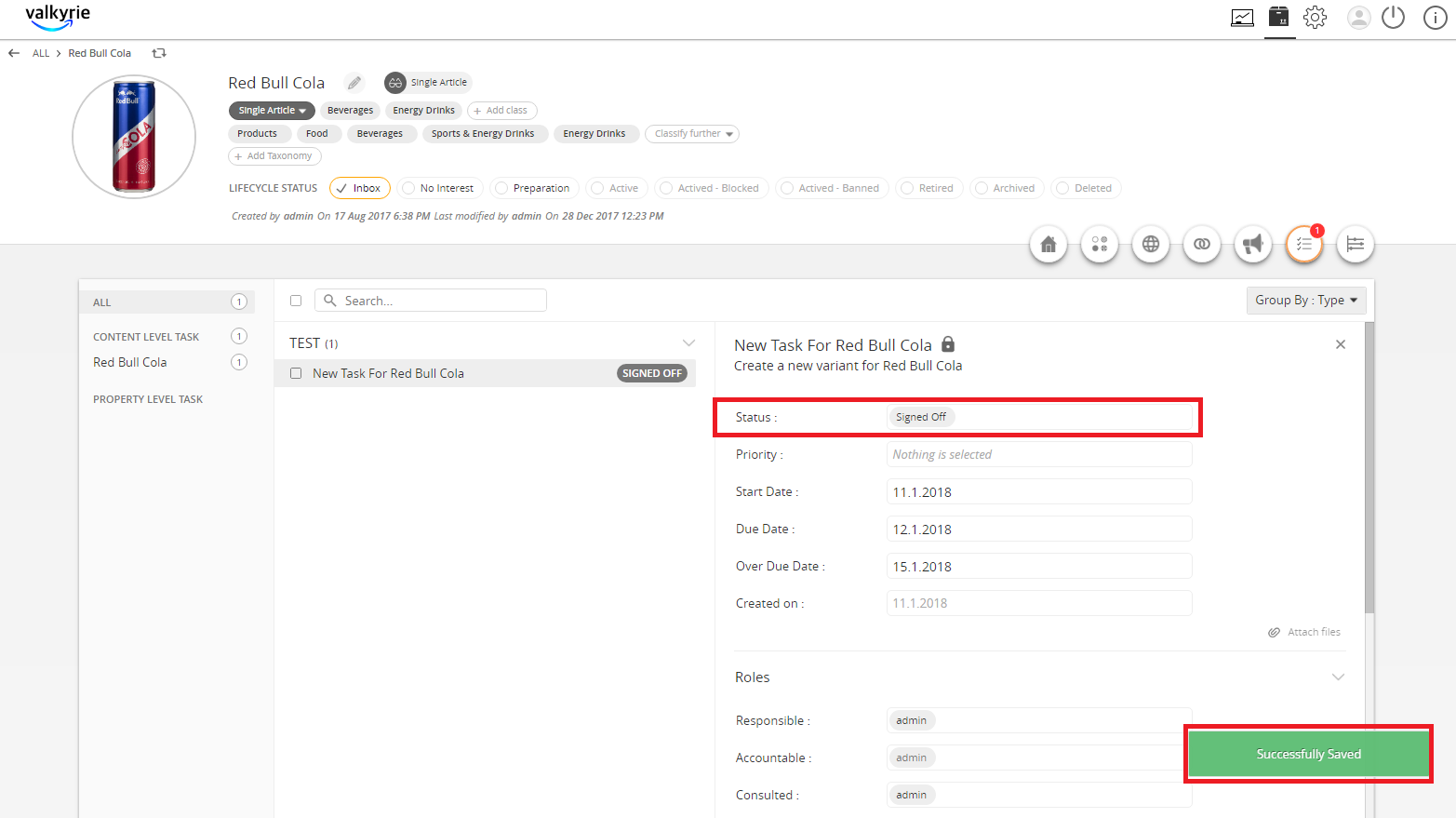Select the Deleted lifecycle status
Image resolution: width=1456 pixels, height=818 pixels.
point(1086,188)
